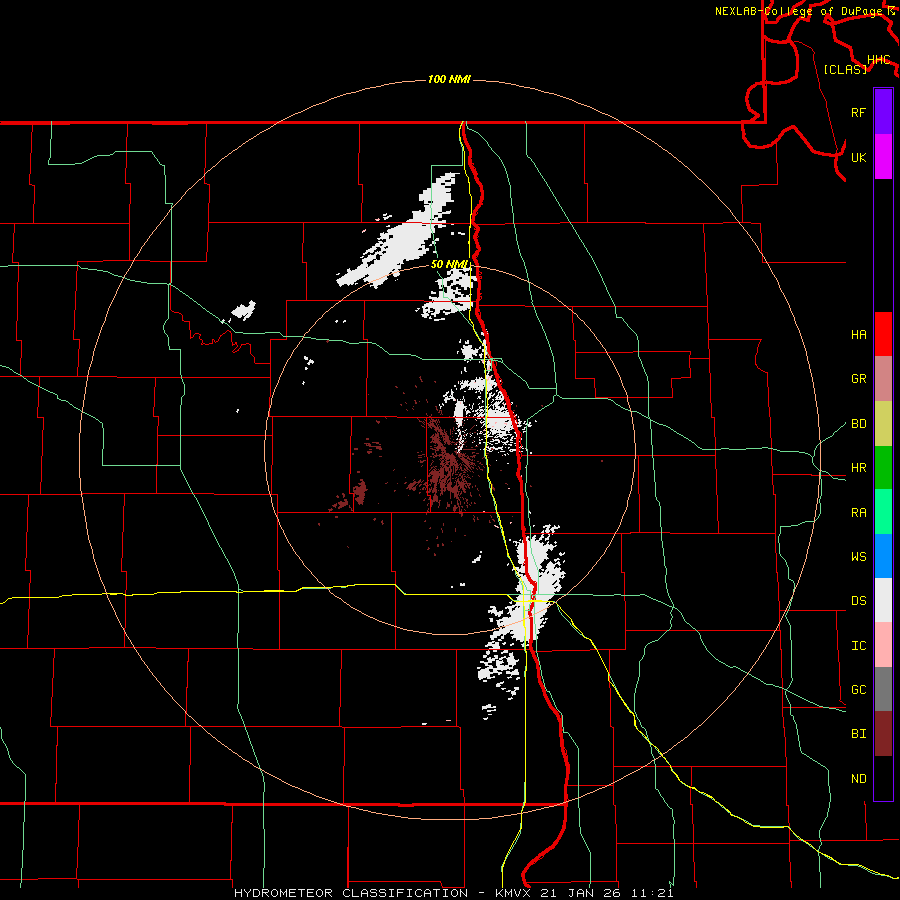
Task: Click the GC legend label
Action: point(858,689)
